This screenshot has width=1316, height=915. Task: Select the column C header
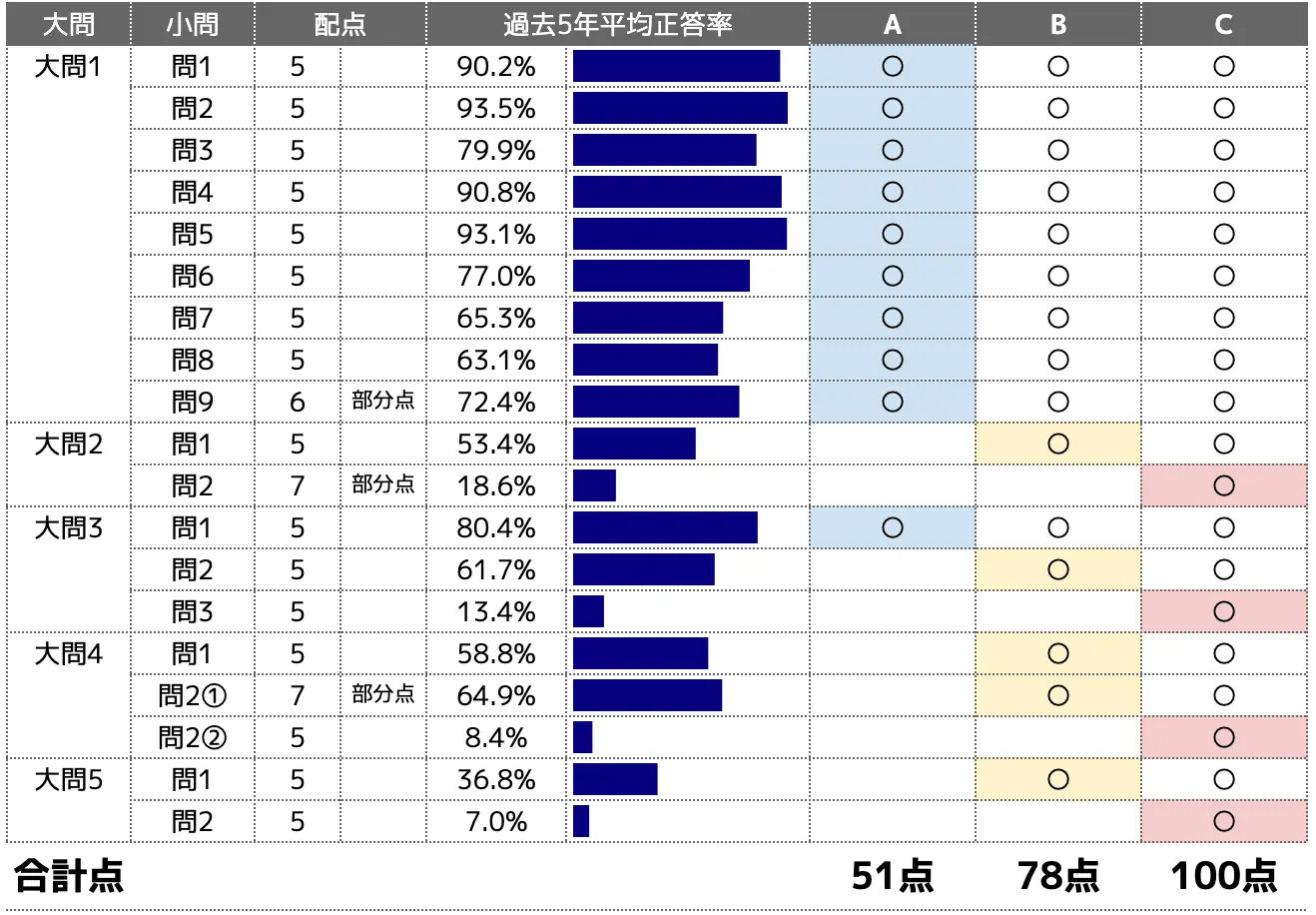(1224, 25)
